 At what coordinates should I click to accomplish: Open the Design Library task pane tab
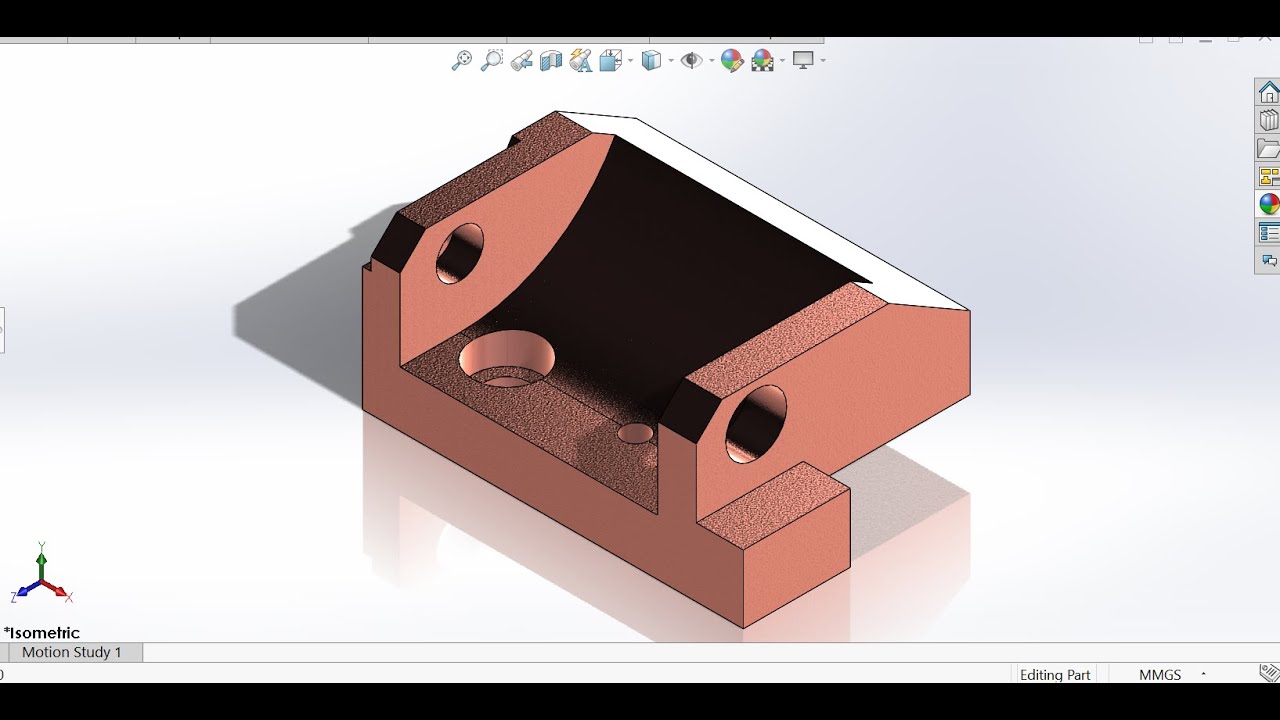[x=1268, y=121]
